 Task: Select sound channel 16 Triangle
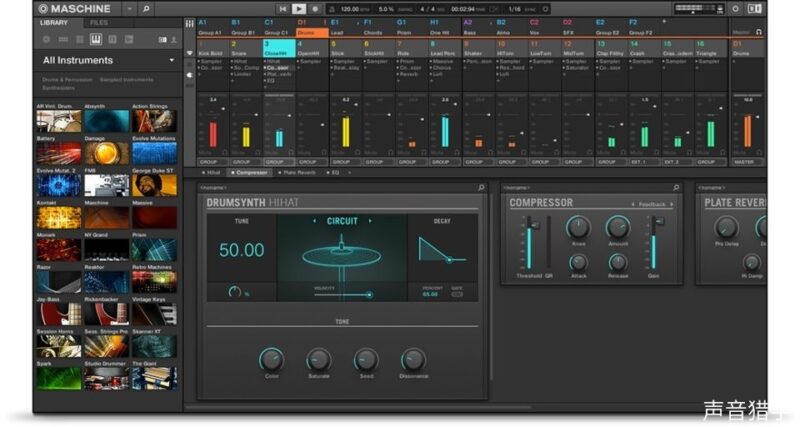tap(711, 48)
